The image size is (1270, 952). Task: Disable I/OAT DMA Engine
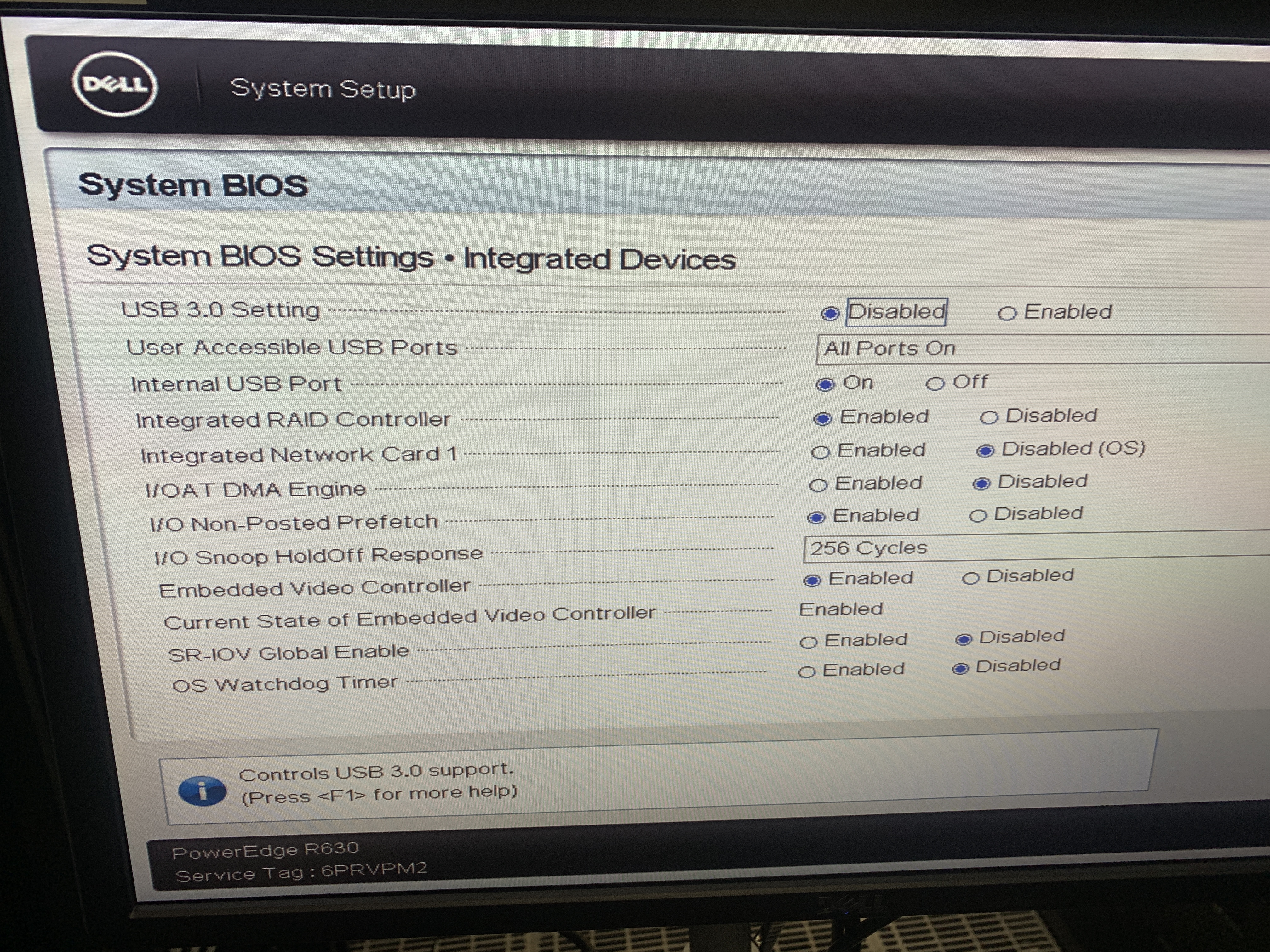click(982, 484)
